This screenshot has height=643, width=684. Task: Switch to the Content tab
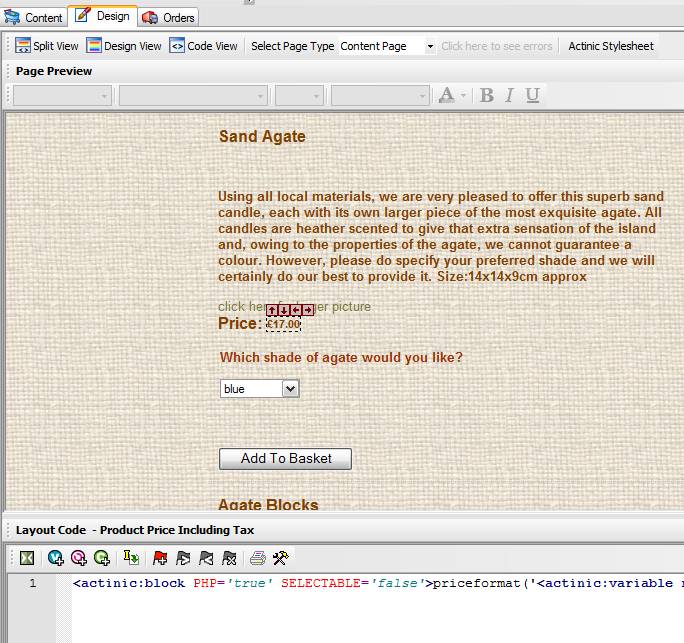(34, 17)
